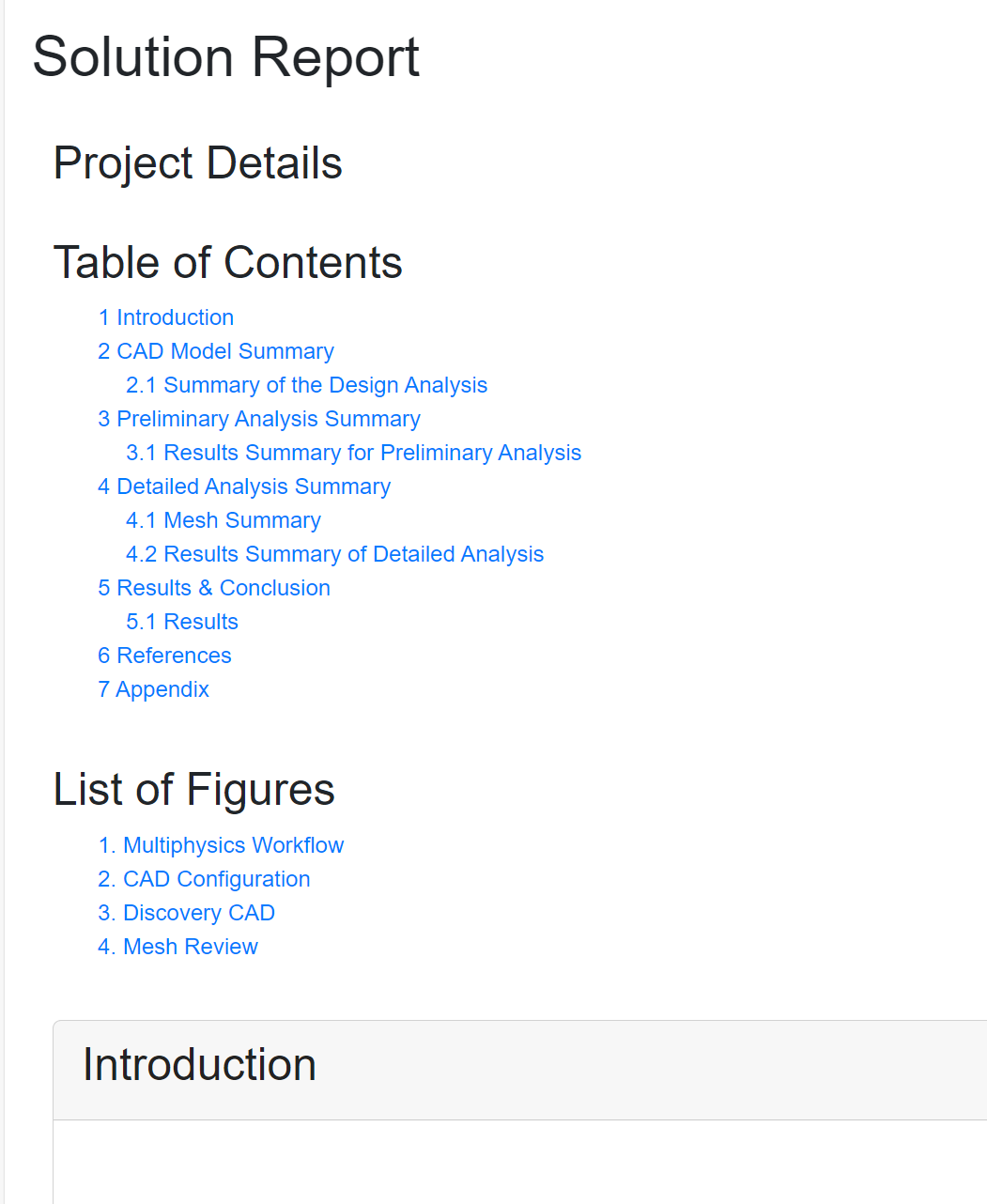This screenshot has width=987, height=1204.
Task: View figure 4 Mesh Review
Action: [177, 947]
